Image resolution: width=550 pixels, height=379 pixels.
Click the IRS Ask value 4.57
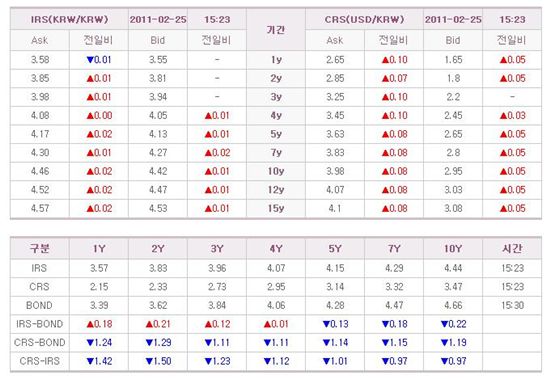40,208
